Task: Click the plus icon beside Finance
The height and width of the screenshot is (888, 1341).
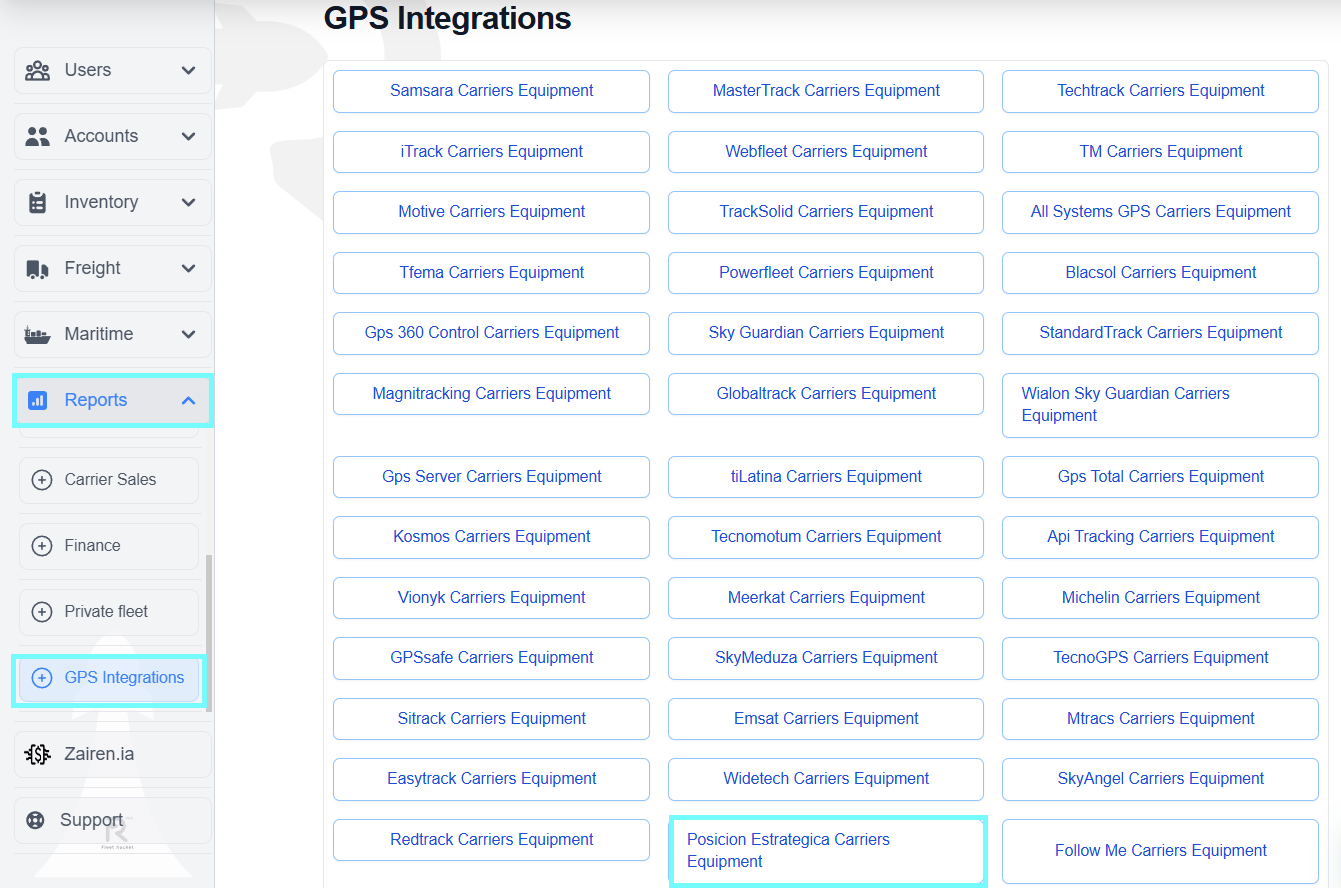Action: 42,546
